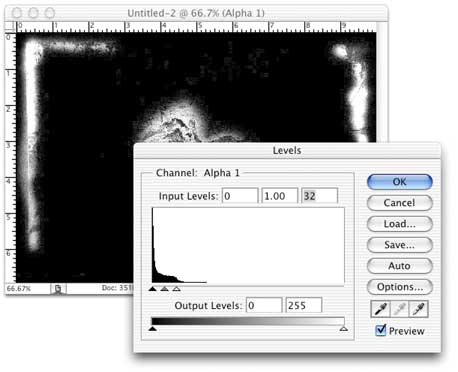Select the gray point eyedropper
The image size is (458, 372).
click(x=399, y=309)
